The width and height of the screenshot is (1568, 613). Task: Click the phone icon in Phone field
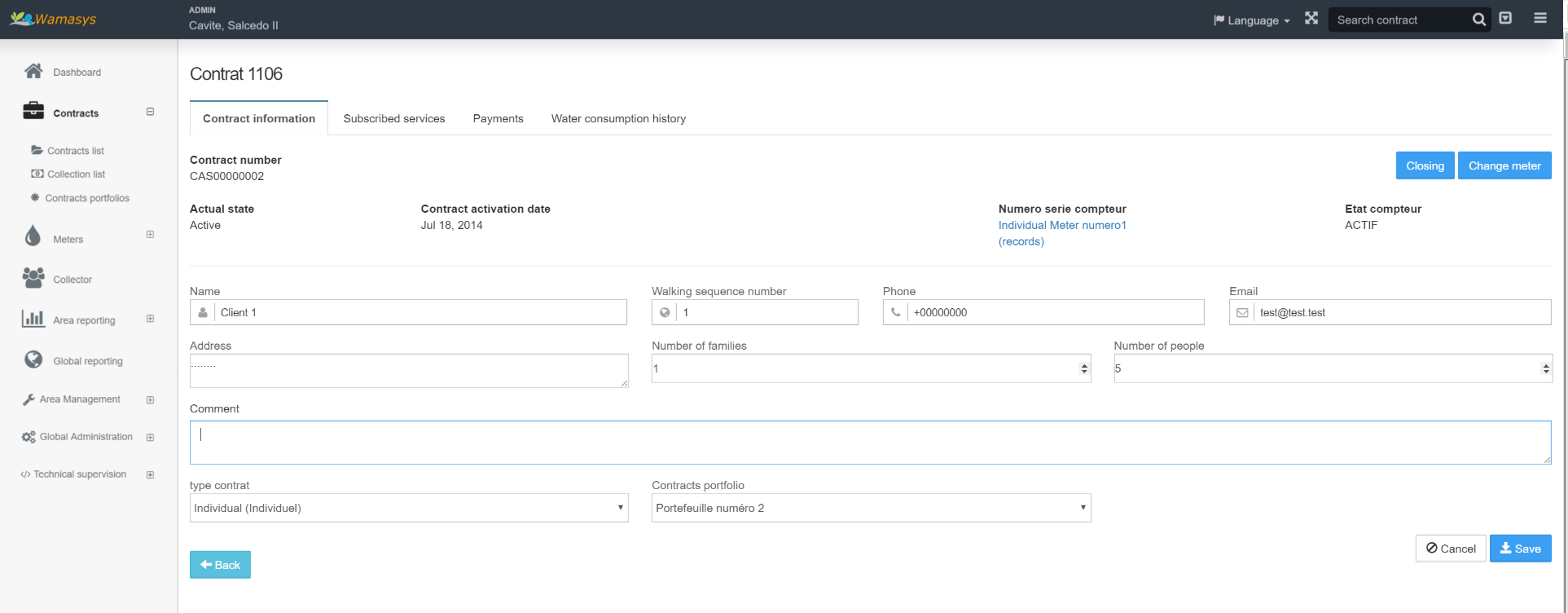click(896, 312)
